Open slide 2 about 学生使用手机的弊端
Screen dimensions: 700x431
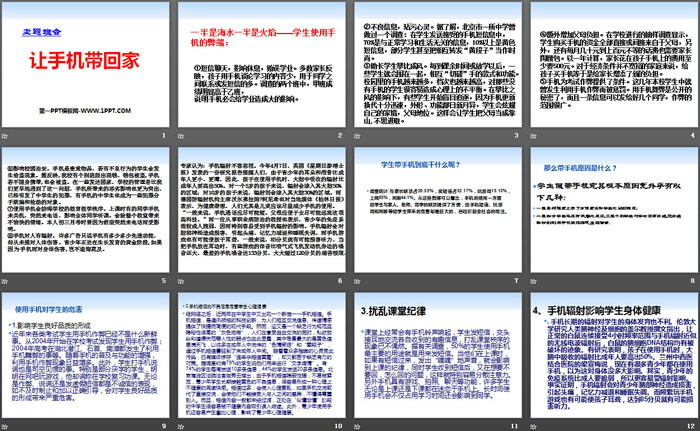point(261,72)
